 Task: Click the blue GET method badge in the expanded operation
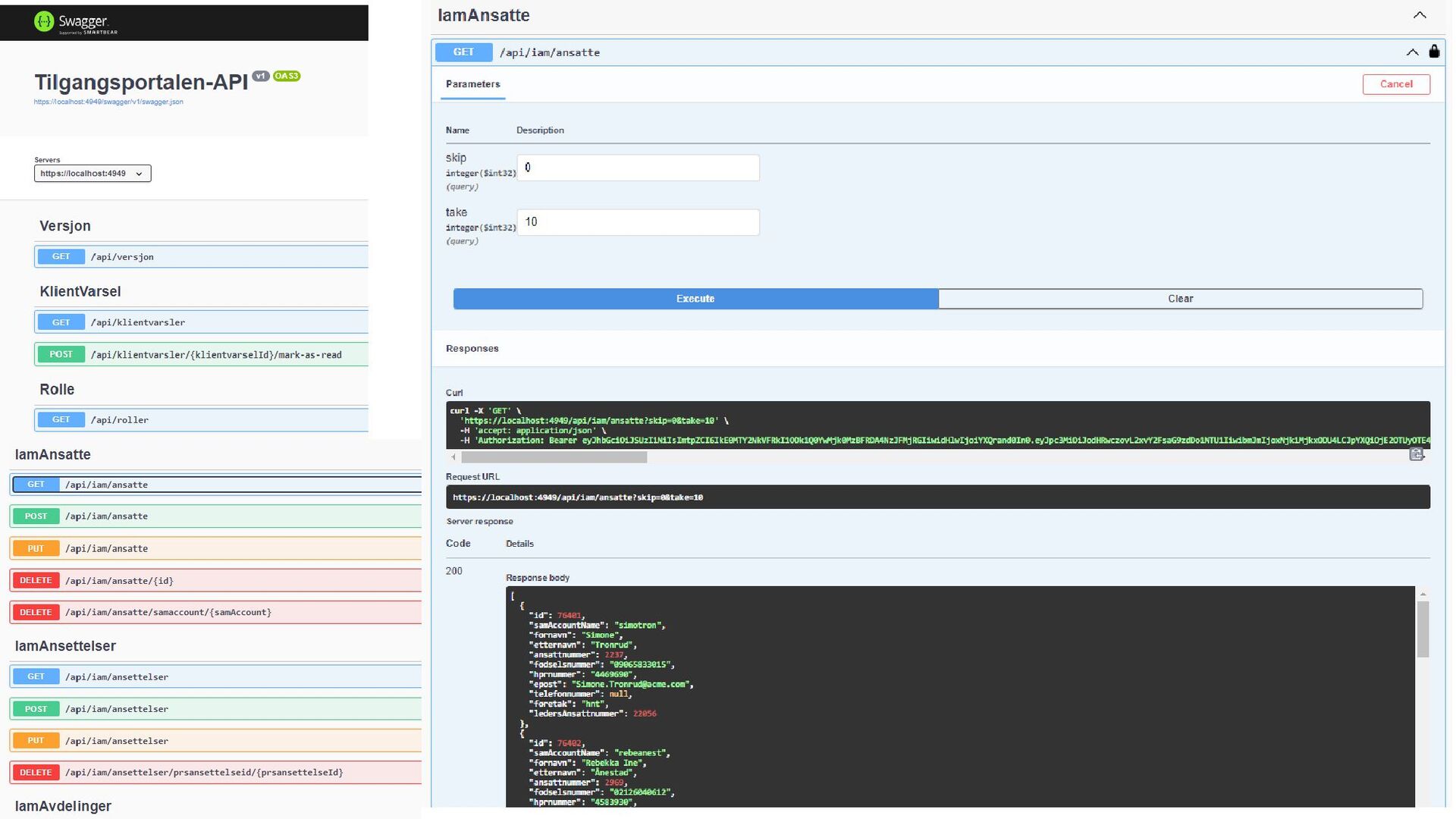coord(463,52)
